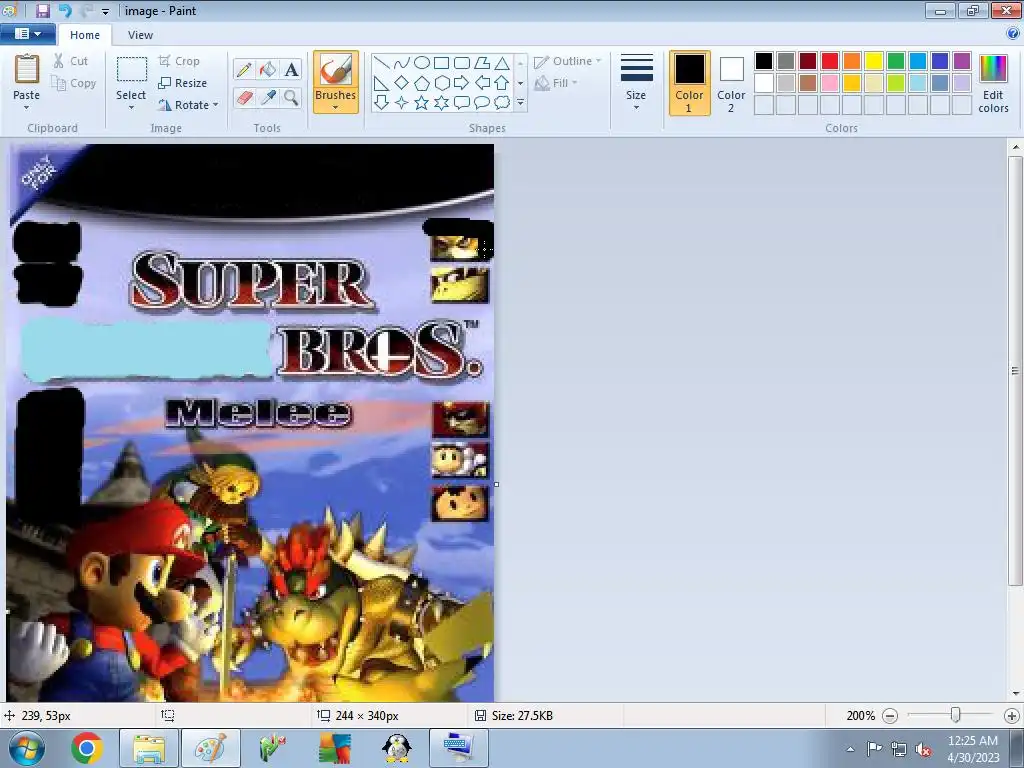Screen dimensions: 1024x768
Task: Switch to the View tab
Action: [140, 35]
